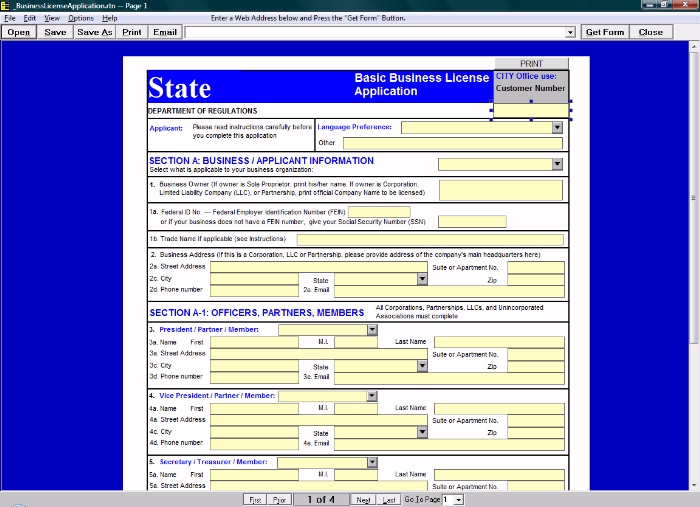Expand the web address dropdown arrow
This screenshot has width=700, height=507.
570,33
